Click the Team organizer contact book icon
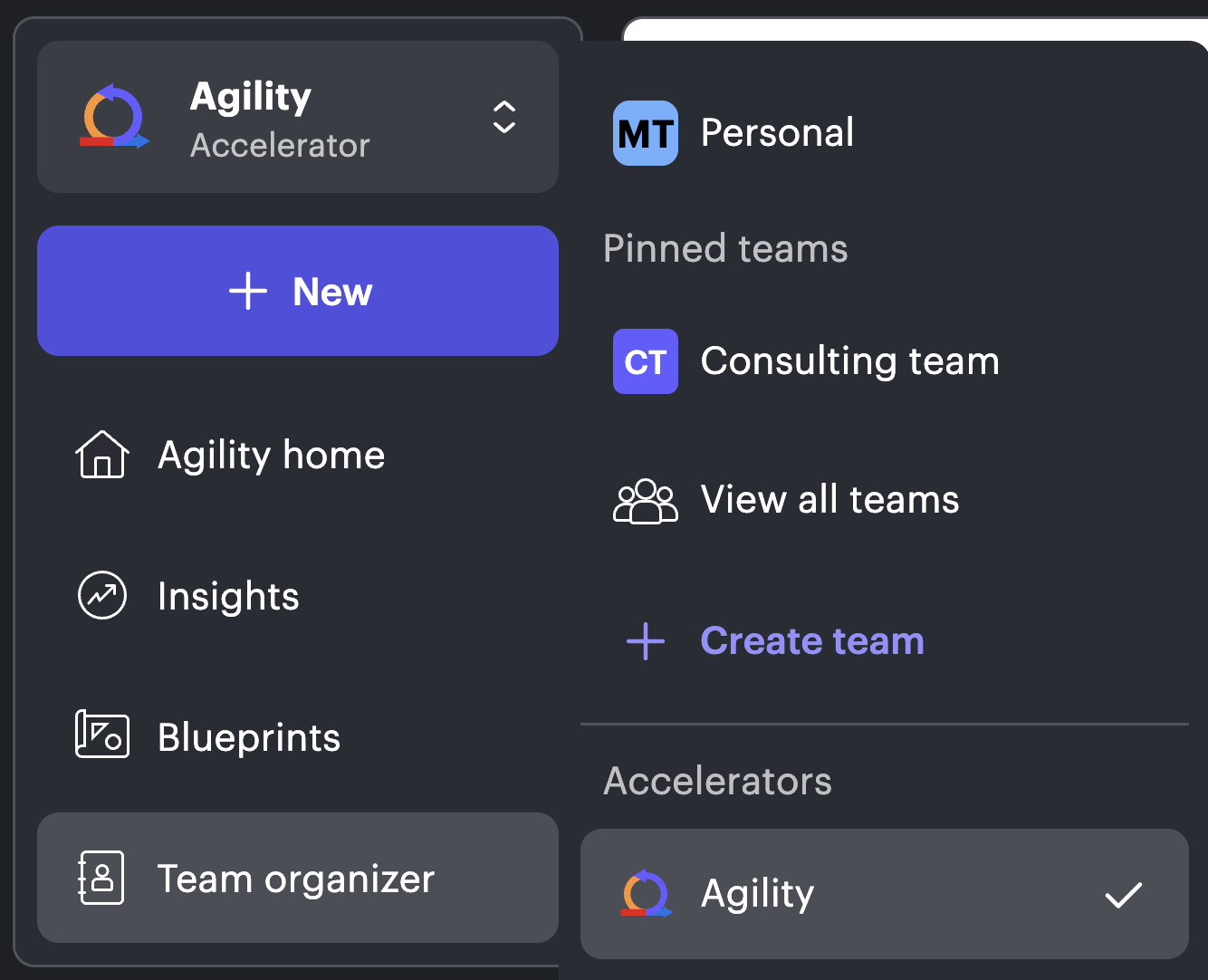This screenshot has height=980, width=1208. tap(102, 878)
